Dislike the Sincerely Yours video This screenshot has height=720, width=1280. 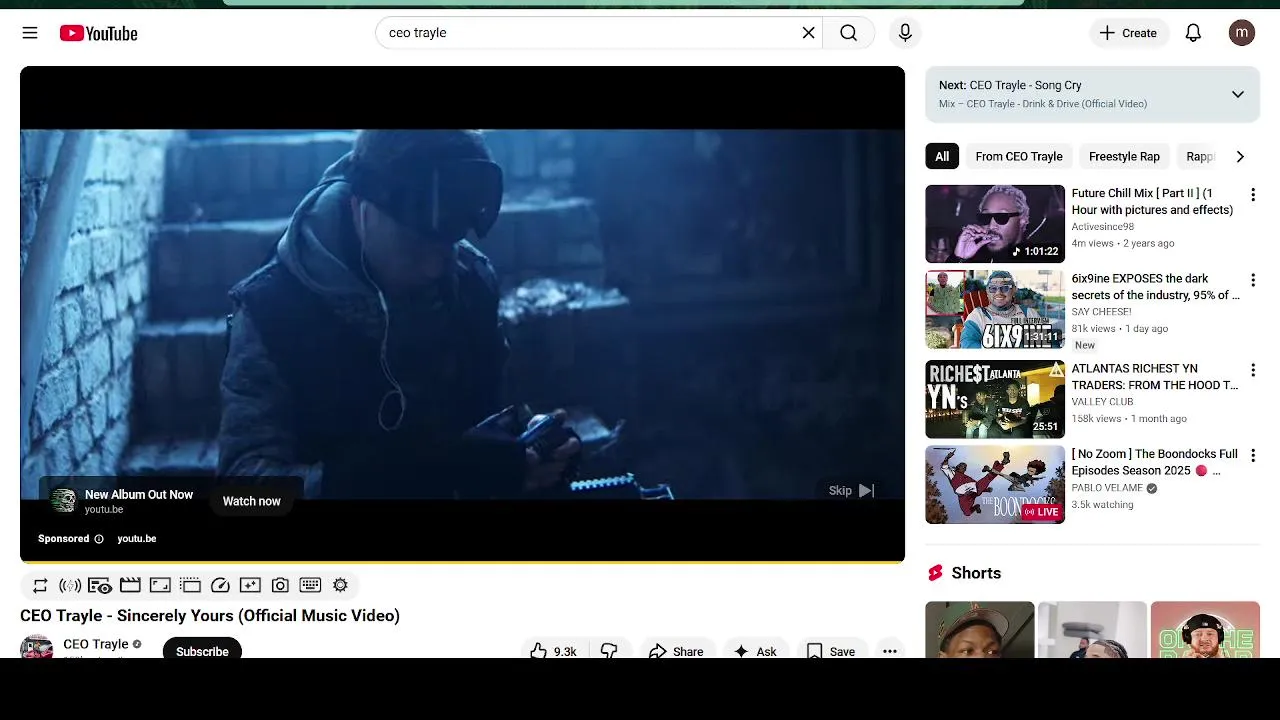coord(609,650)
